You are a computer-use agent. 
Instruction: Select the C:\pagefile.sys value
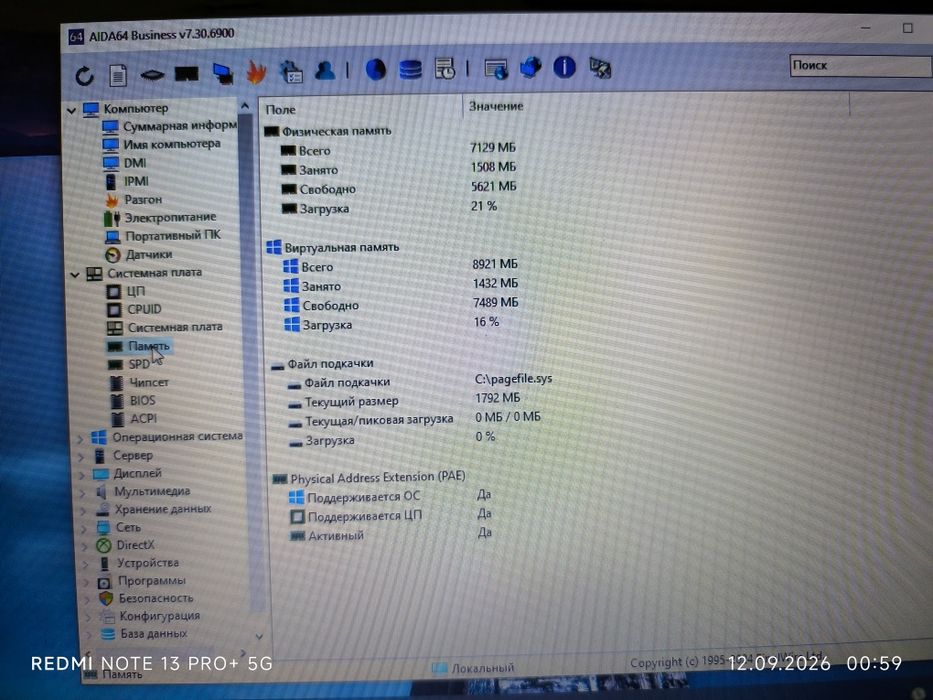coord(514,379)
